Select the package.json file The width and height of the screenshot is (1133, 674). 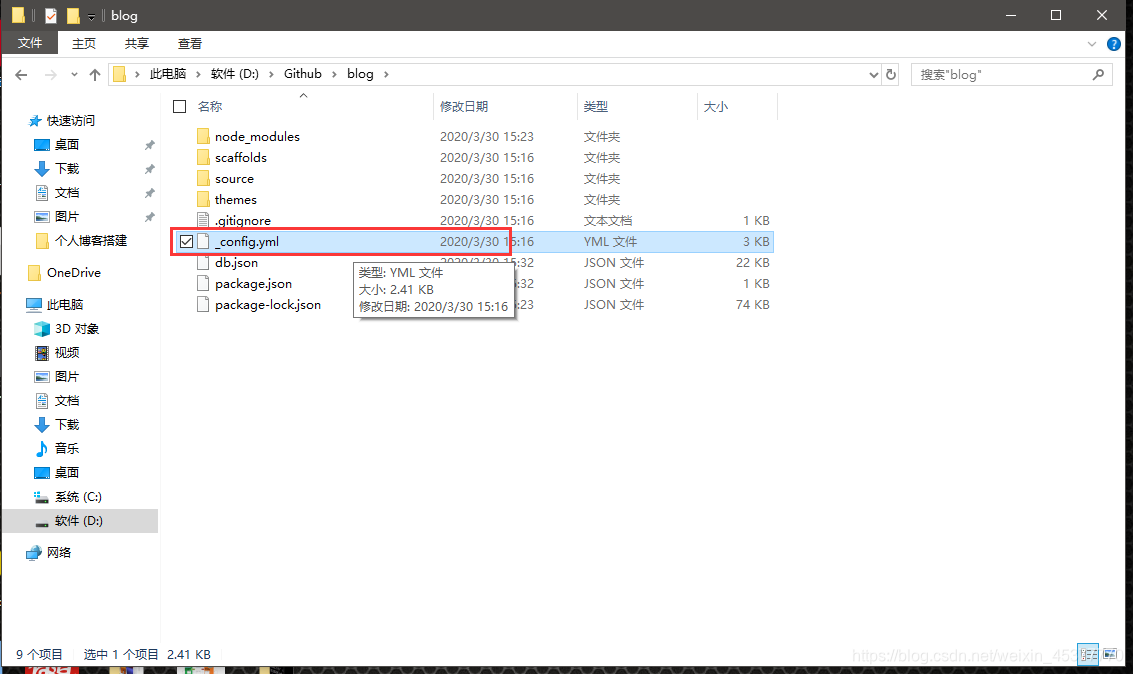point(253,284)
